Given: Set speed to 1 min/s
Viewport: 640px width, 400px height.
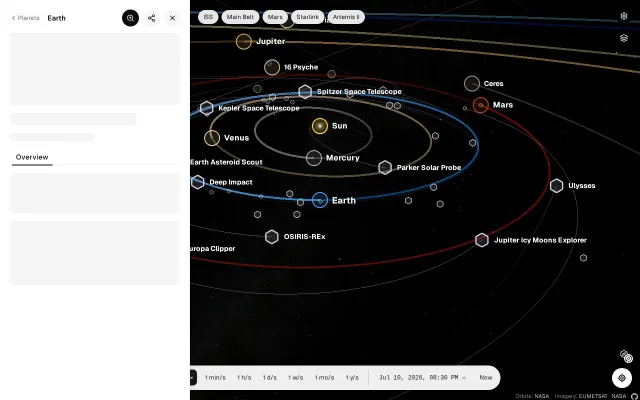Looking at the screenshot, I should click(215, 378).
